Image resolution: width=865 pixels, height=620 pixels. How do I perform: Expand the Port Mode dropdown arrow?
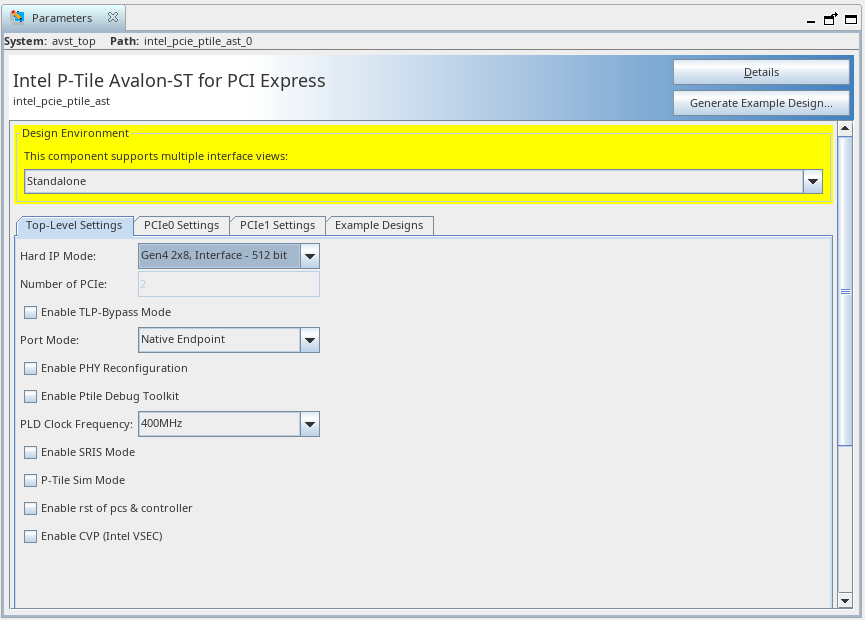point(310,340)
